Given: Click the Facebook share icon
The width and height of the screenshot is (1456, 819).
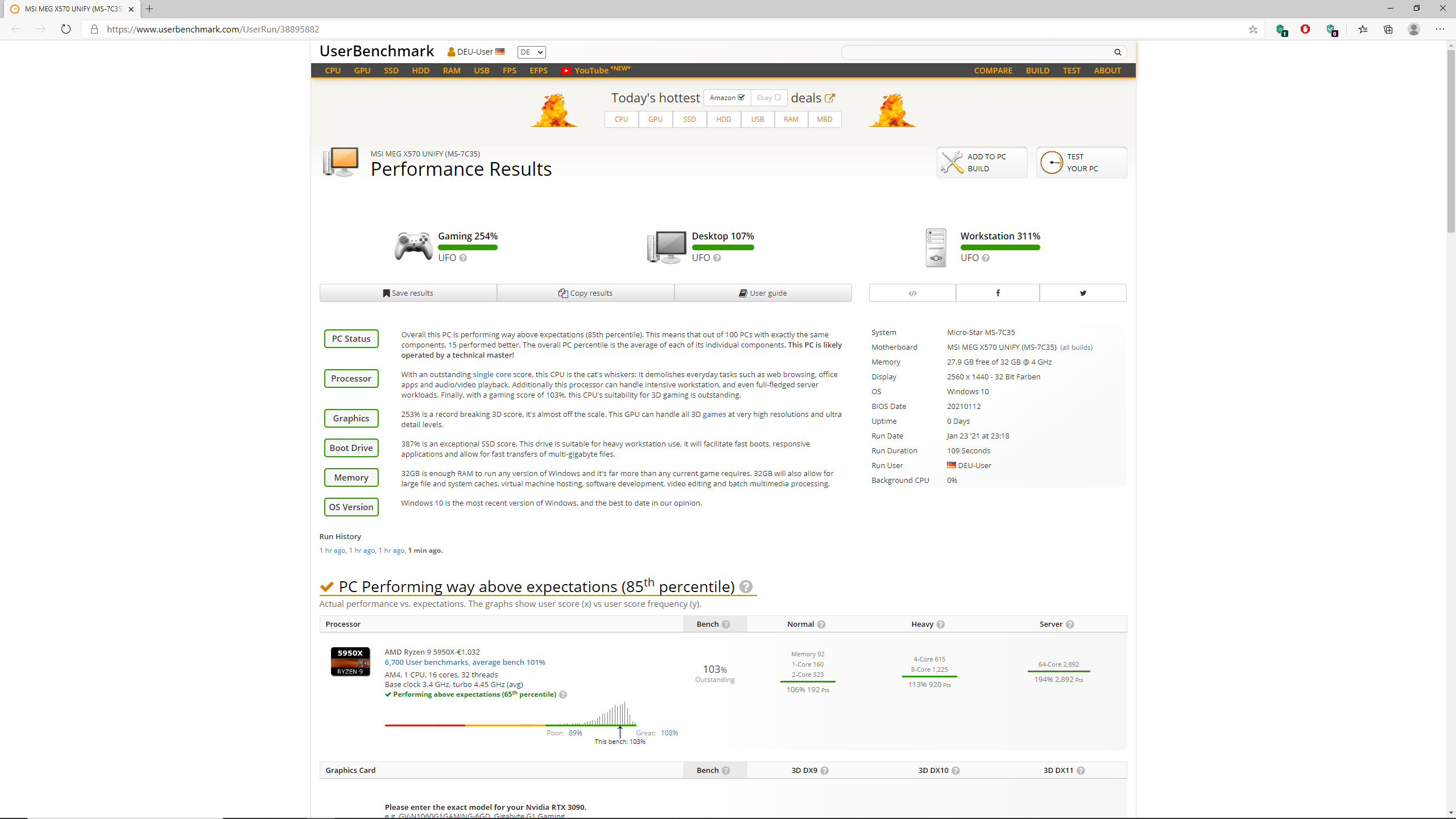Looking at the screenshot, I should (x=998, y=293).
